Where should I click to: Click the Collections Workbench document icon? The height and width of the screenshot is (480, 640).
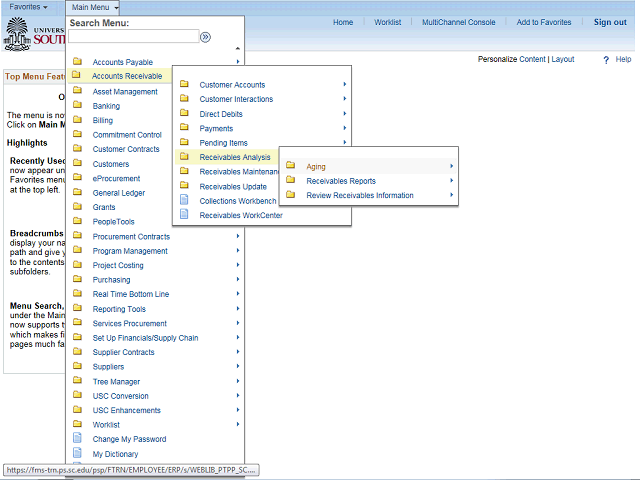click(x=183, y=201)
